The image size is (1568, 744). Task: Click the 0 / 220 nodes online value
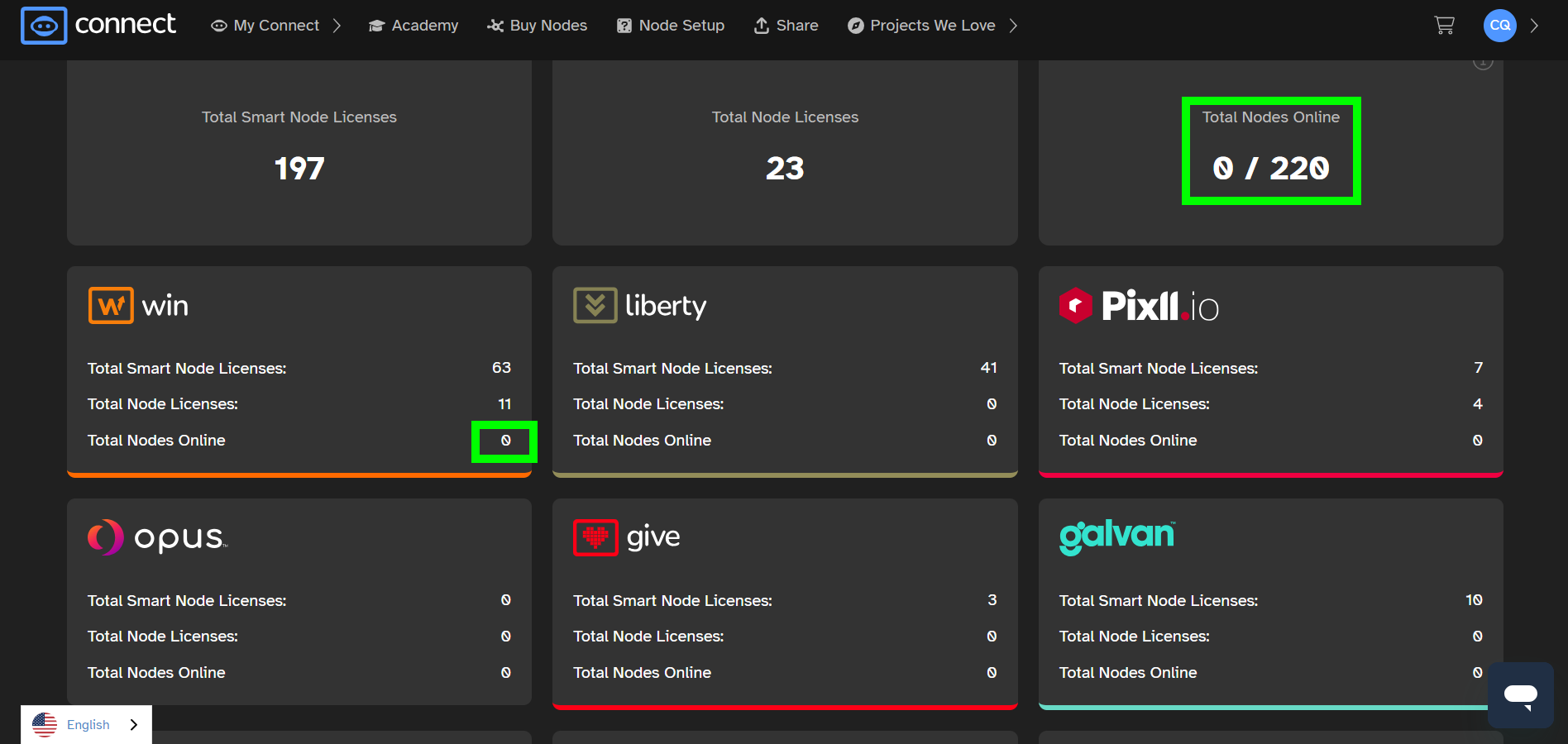coord(1271,169)
